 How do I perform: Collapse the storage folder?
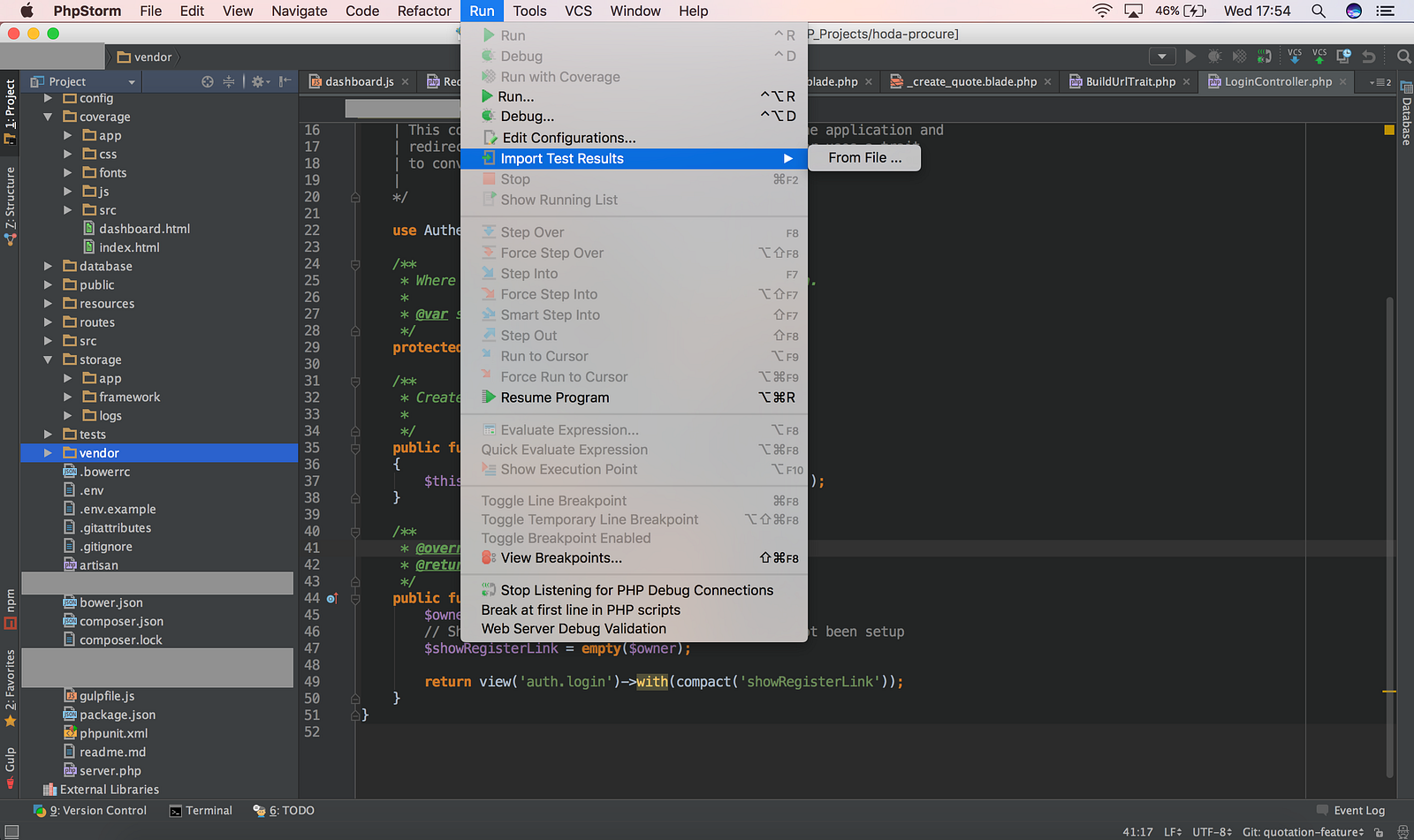[x=49, y=359]
